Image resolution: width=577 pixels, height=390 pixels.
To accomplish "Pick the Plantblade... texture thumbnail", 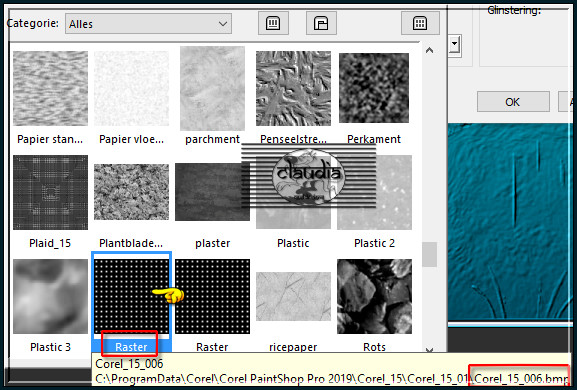I will [x=131, y=192].
